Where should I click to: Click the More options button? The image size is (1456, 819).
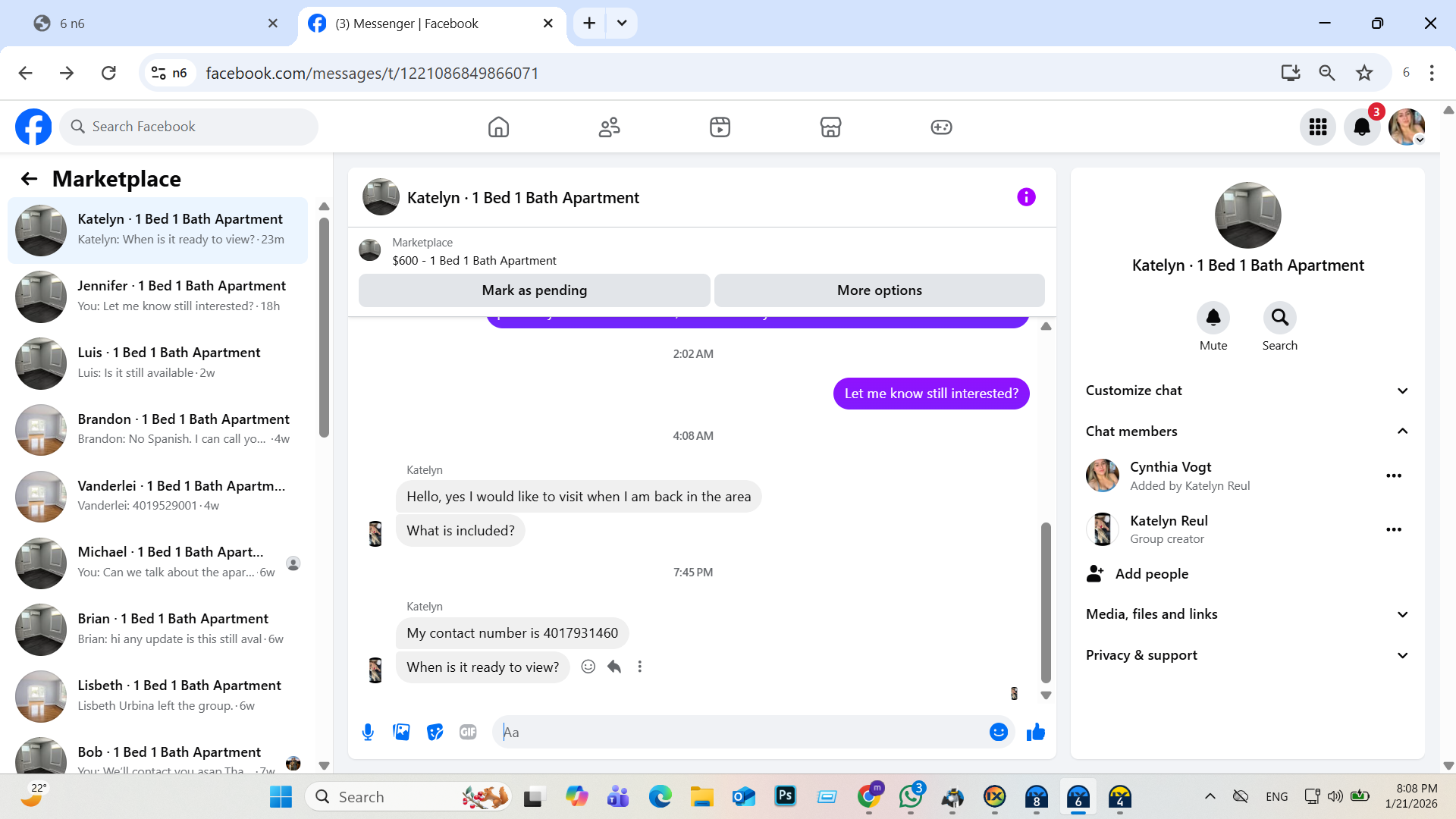tap(879, 290)
